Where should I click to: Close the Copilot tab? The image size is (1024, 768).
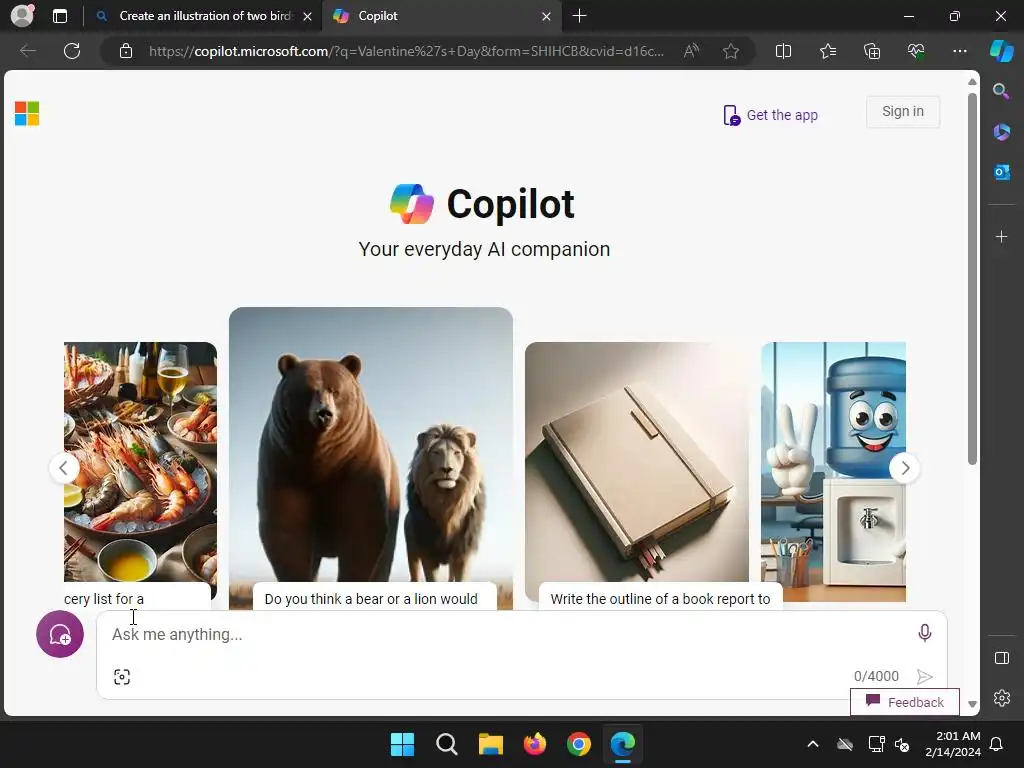[547, 16]
